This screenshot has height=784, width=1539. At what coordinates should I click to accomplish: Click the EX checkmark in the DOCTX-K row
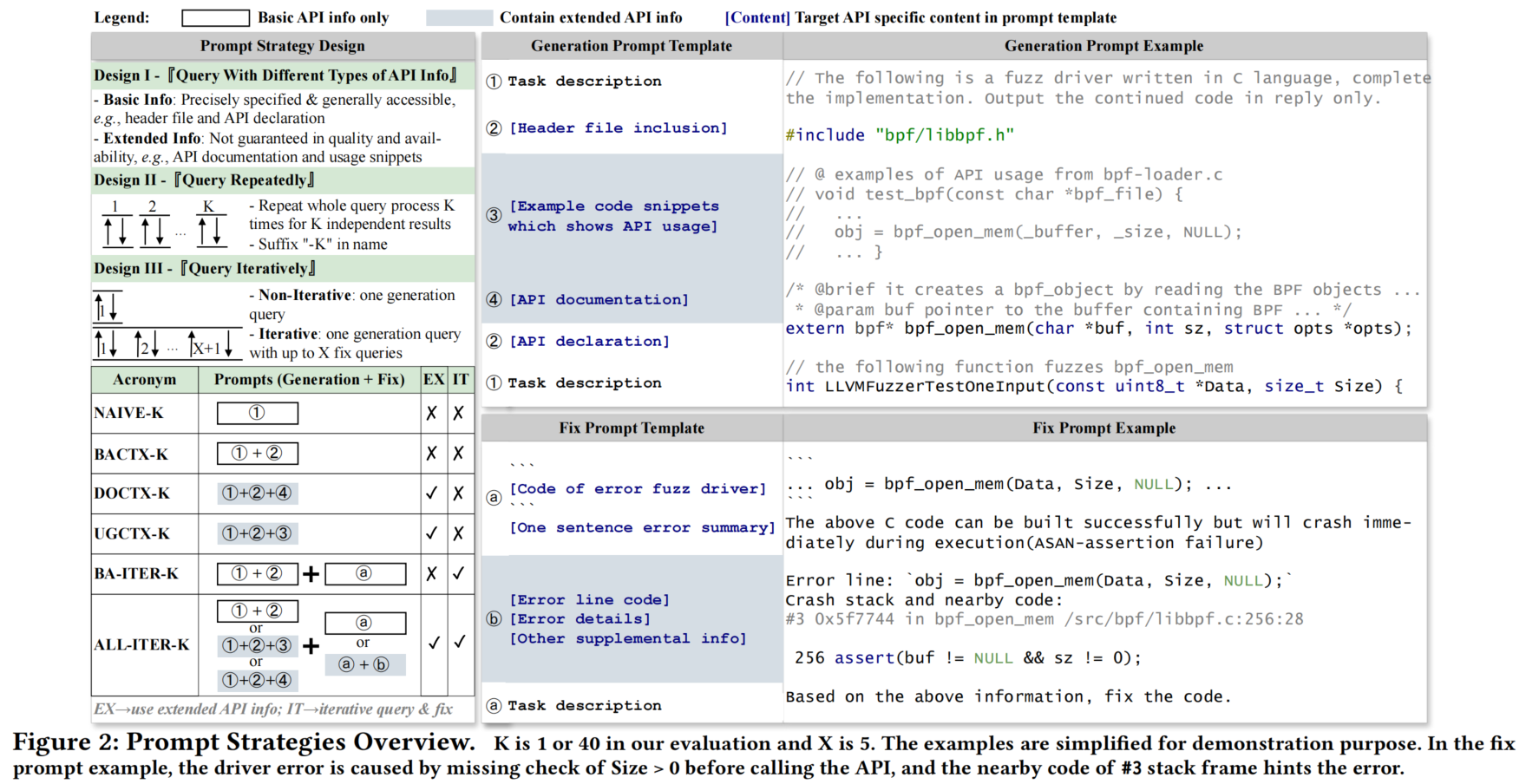(431, 493)
